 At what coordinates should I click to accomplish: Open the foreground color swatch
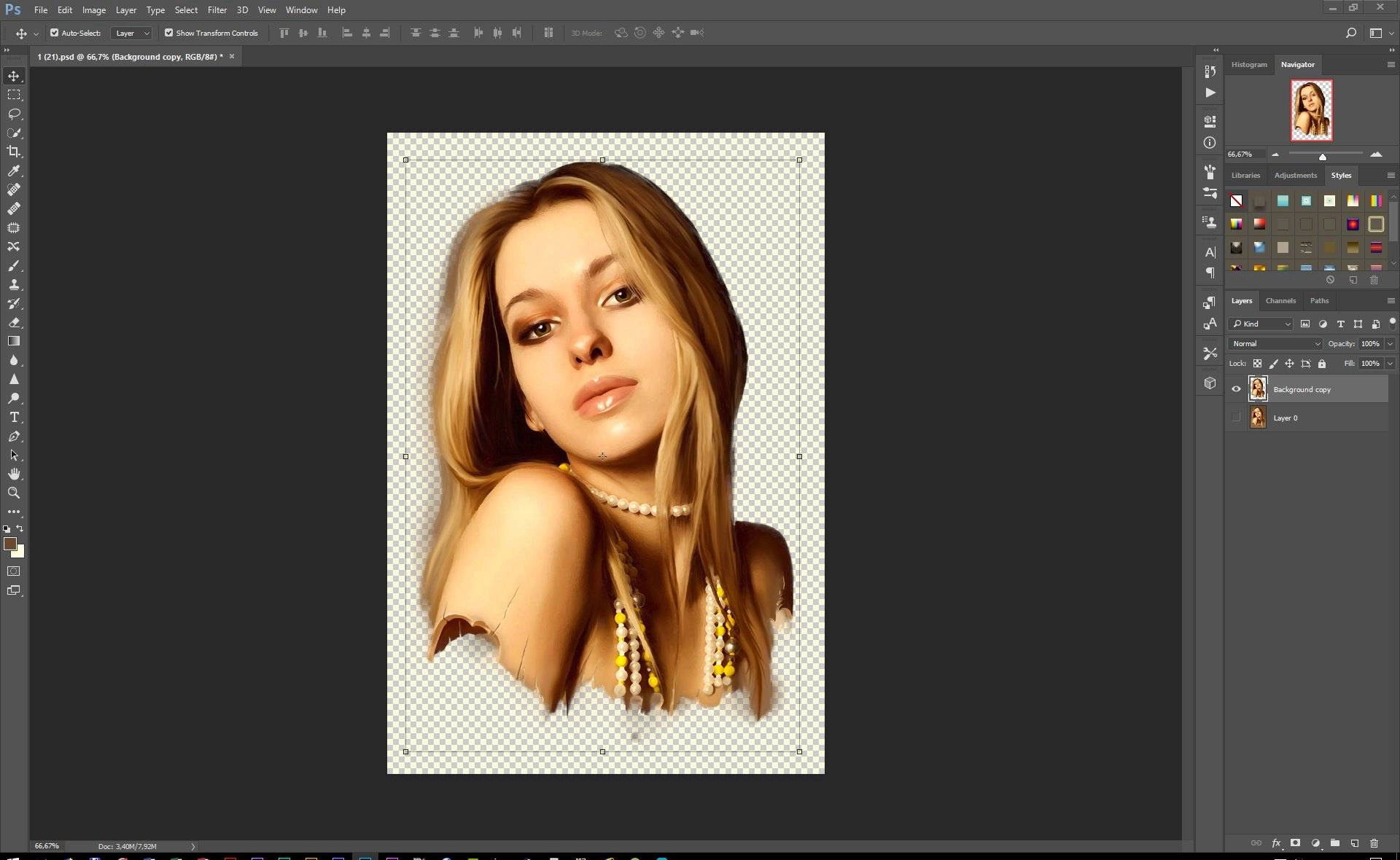coord(10,544)
